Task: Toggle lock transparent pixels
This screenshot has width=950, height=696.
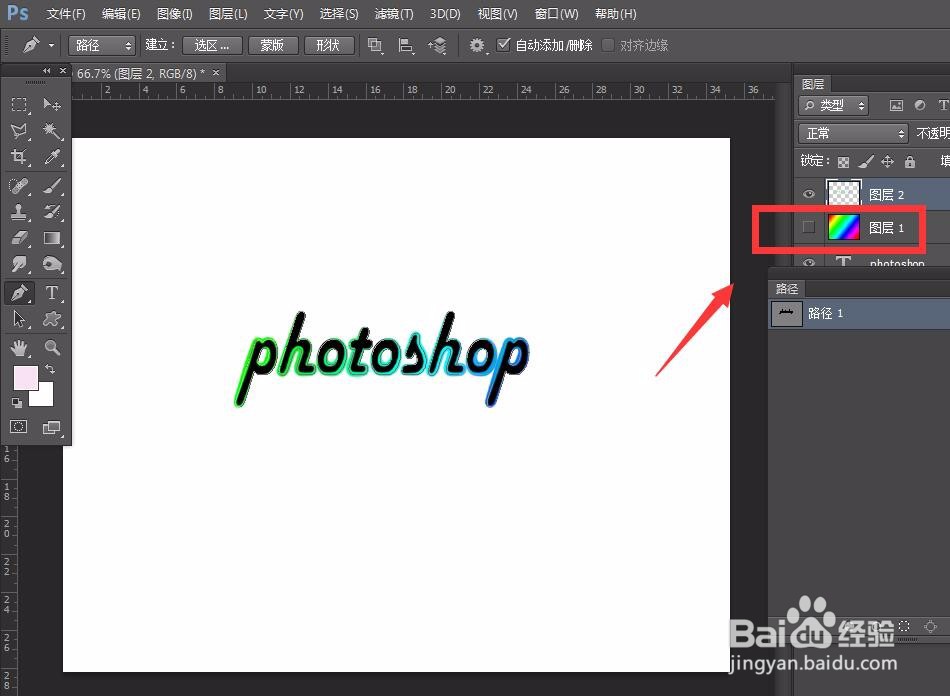Action: pos(843,162)
